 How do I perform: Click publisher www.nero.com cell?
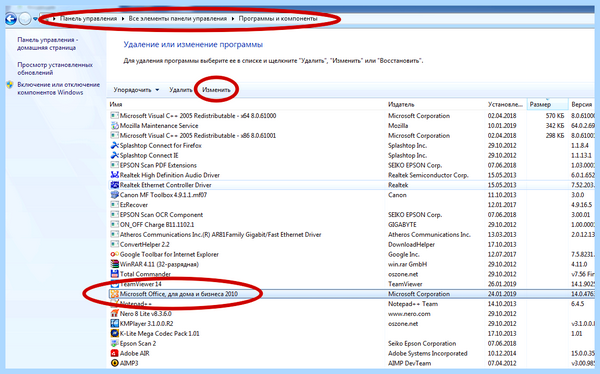(409, 314)
